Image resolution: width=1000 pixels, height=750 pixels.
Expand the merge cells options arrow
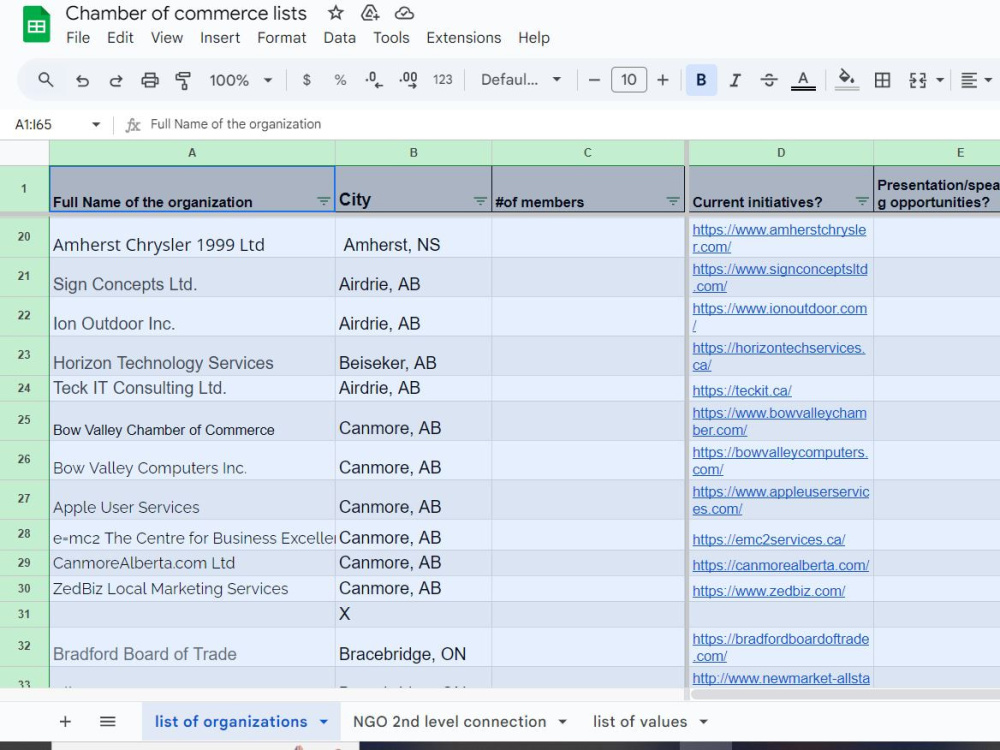(939, 80)
